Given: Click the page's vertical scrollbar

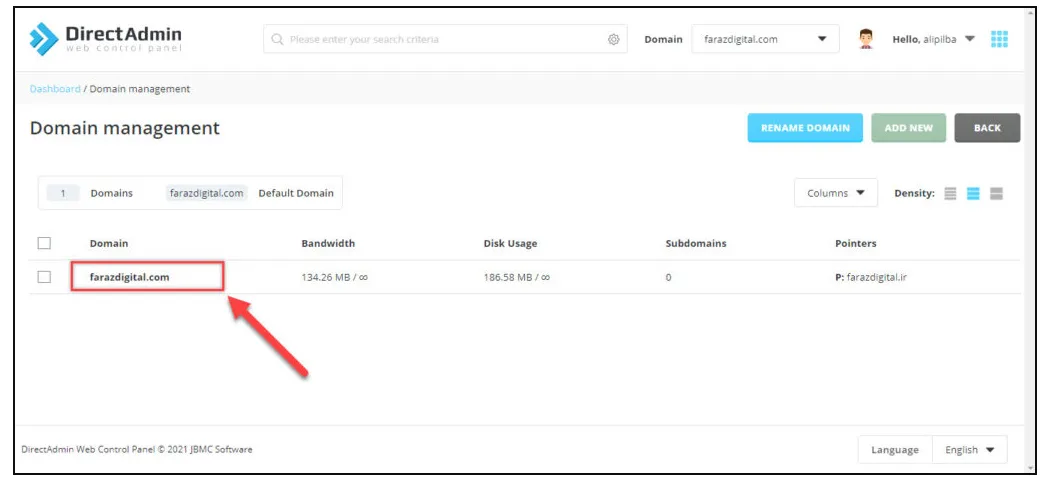Looking at the screenshot, I should (1030, 239).
